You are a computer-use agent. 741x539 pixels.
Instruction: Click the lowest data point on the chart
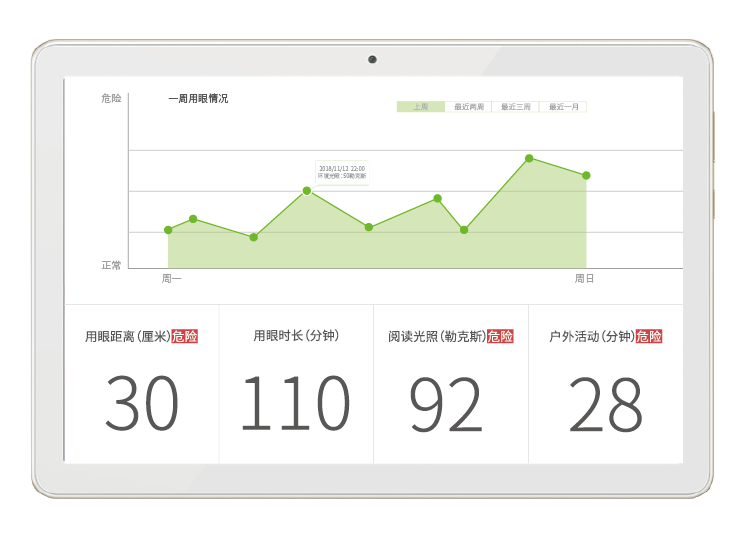[254, 237]
